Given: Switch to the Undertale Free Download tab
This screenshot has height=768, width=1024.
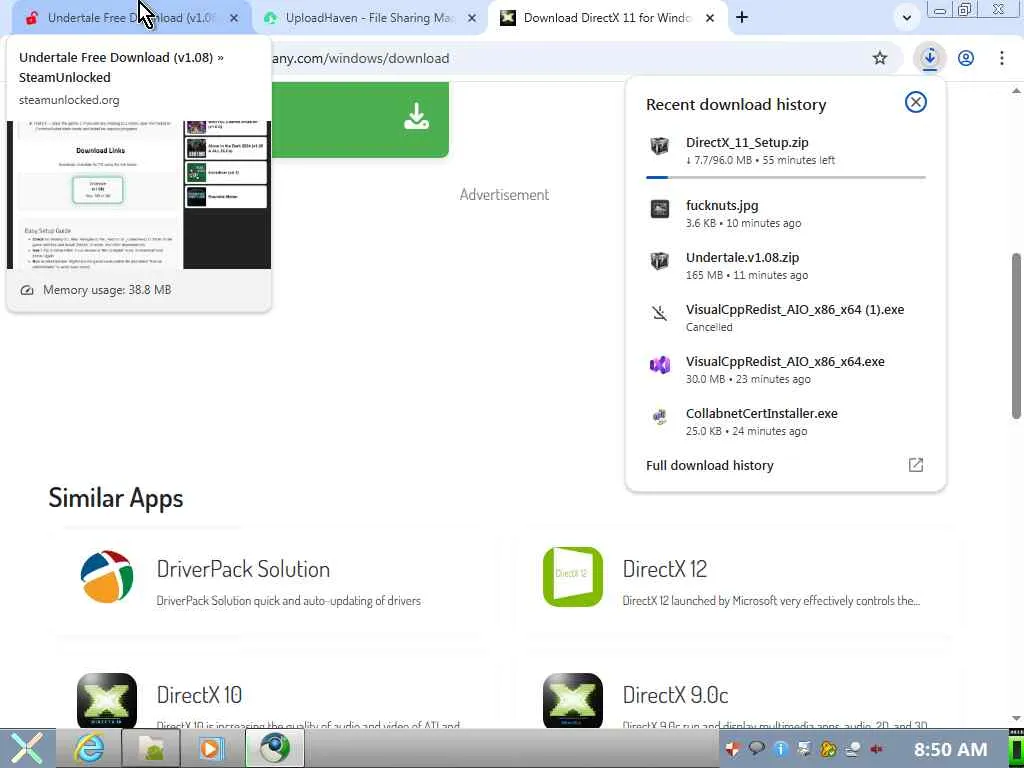Looking at the screenshot, I should click(x=131, y=18).
